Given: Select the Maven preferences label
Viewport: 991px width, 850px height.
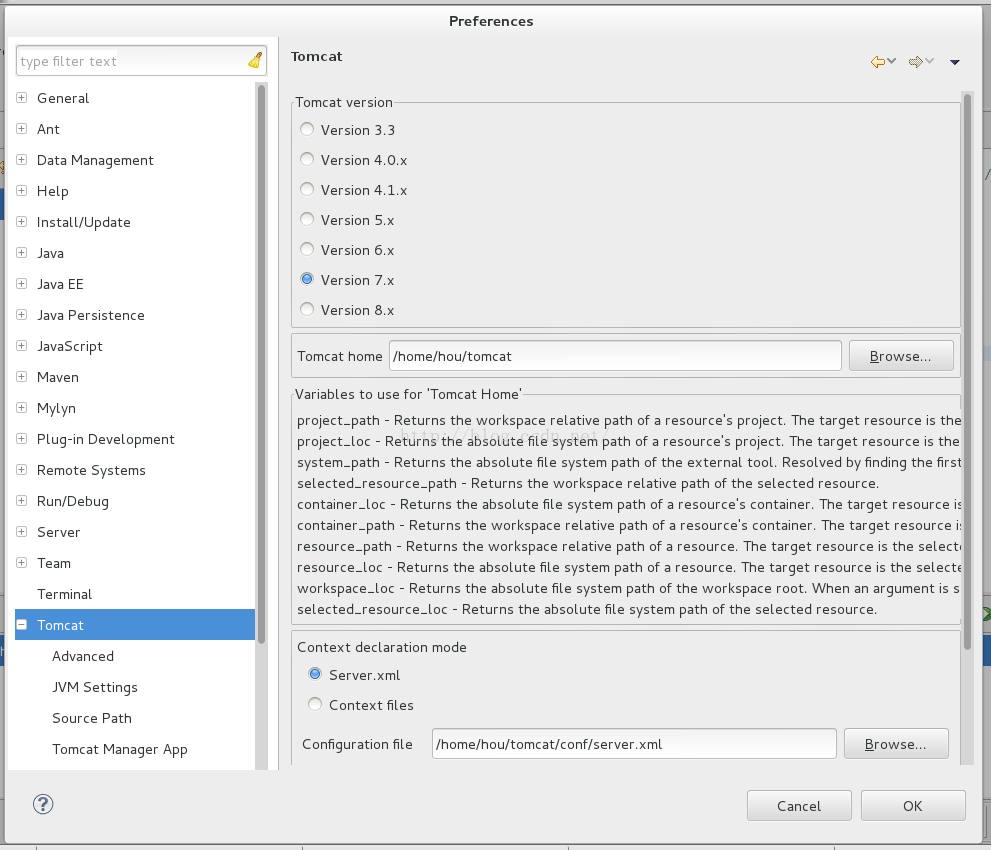Looking at the screenshot, I should [58, 377].
